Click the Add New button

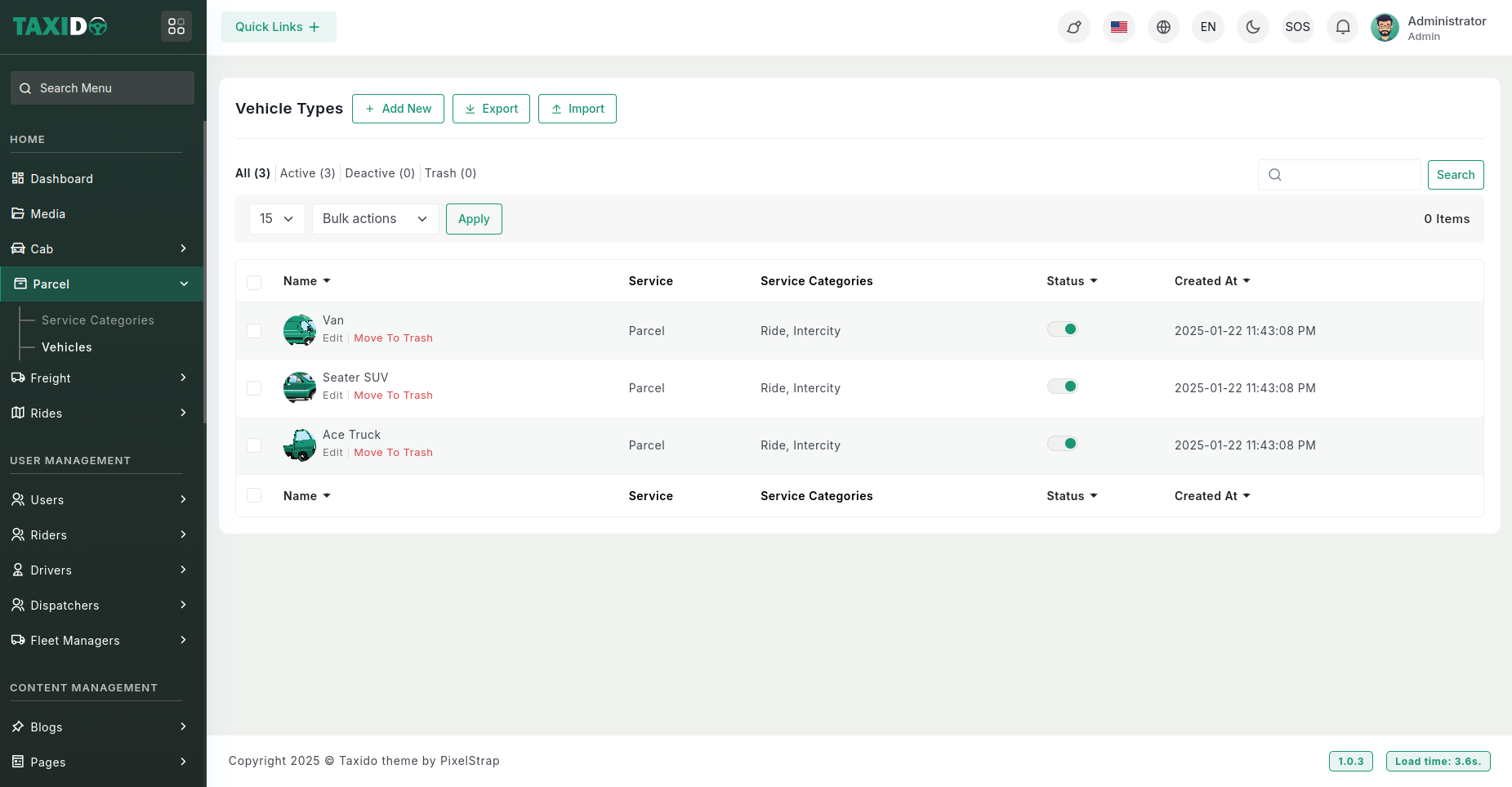point(398,109)
